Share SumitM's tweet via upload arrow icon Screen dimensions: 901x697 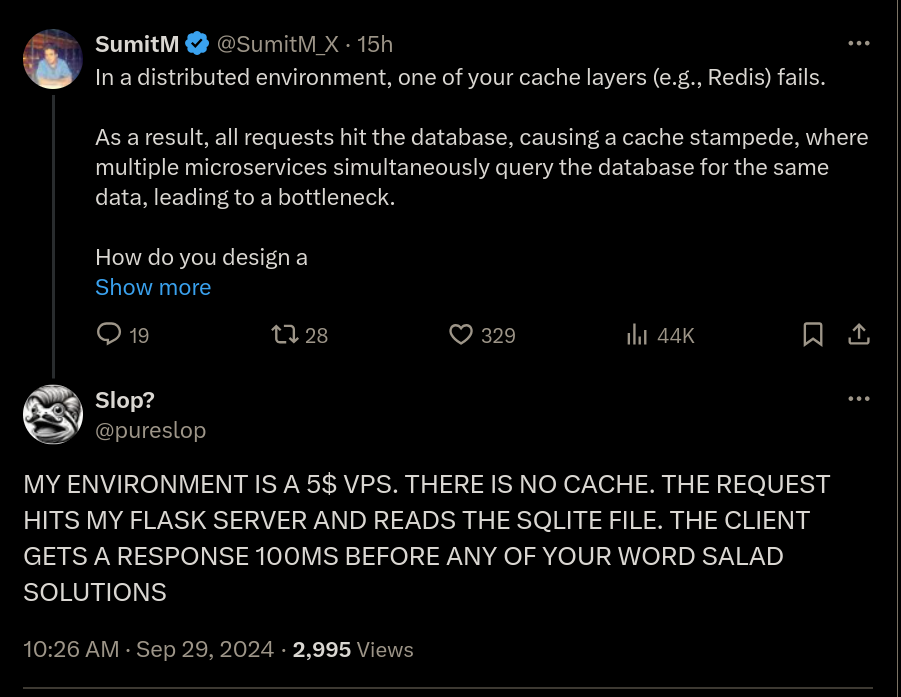(x=858, y=334)
